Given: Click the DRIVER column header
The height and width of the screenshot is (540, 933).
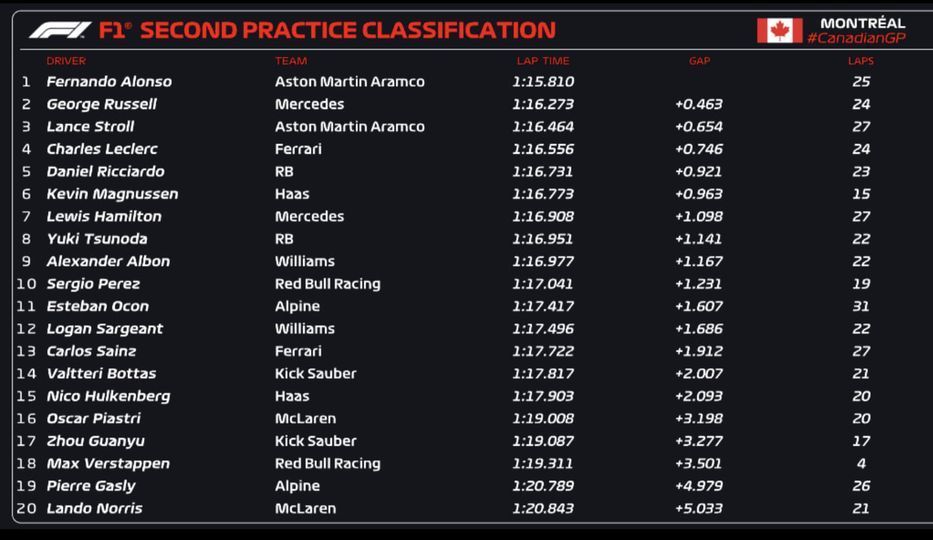Looking at the screenshot, I should [x=66, y=61].
